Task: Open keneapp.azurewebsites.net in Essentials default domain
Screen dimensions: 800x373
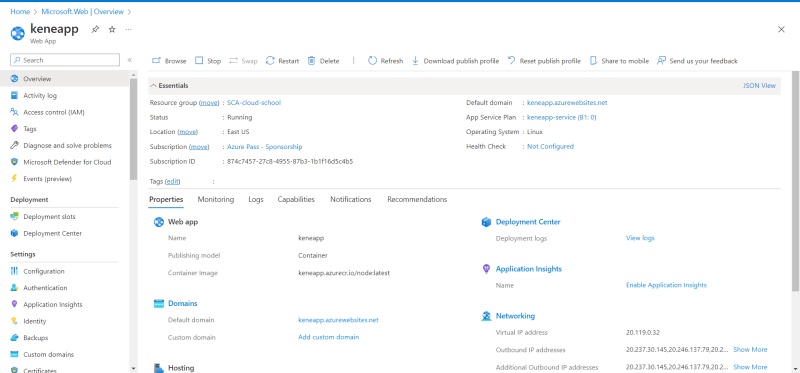Action: pos(567,103)
